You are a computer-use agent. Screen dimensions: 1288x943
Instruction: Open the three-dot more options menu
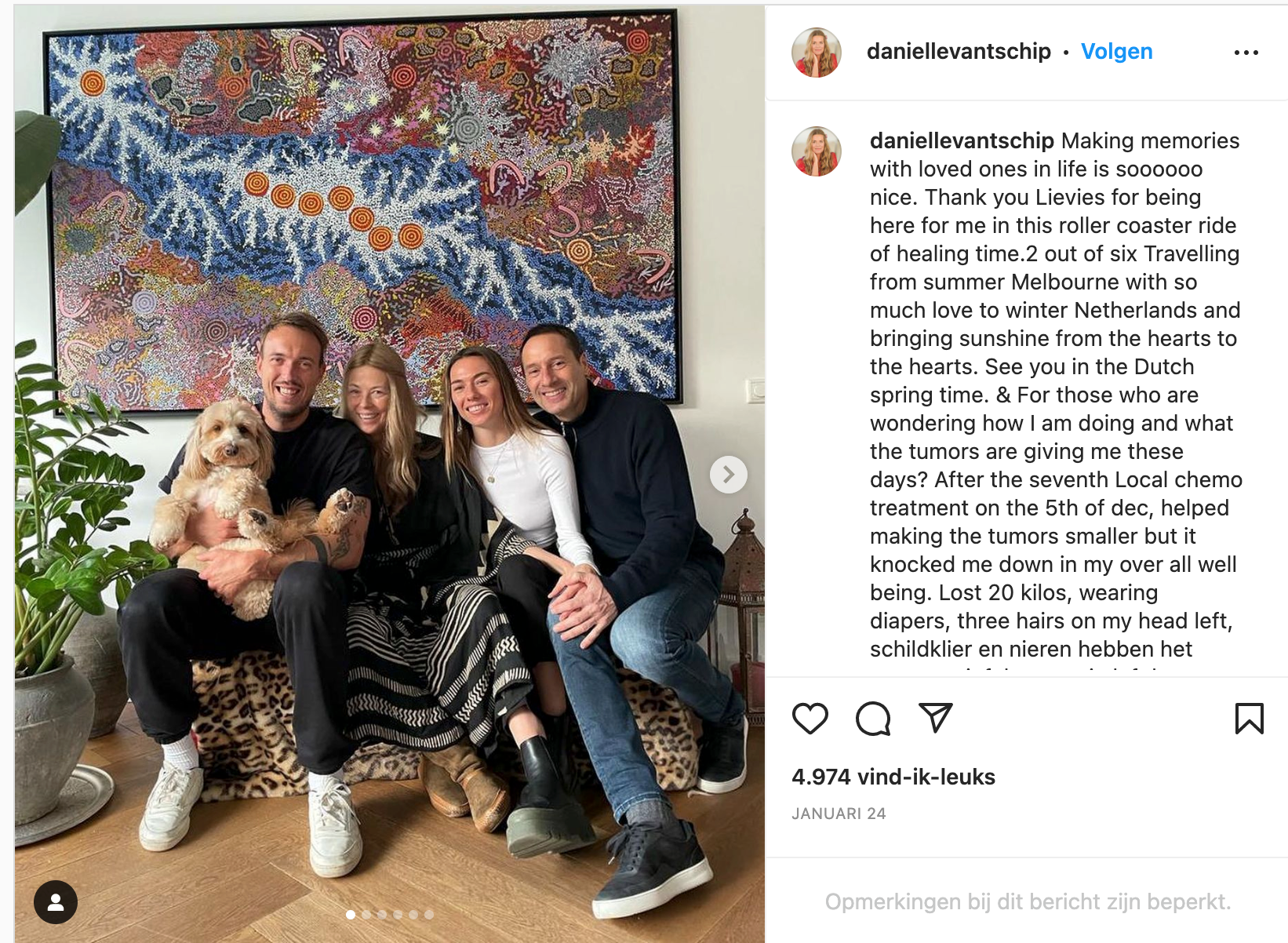coord(1246,53)
